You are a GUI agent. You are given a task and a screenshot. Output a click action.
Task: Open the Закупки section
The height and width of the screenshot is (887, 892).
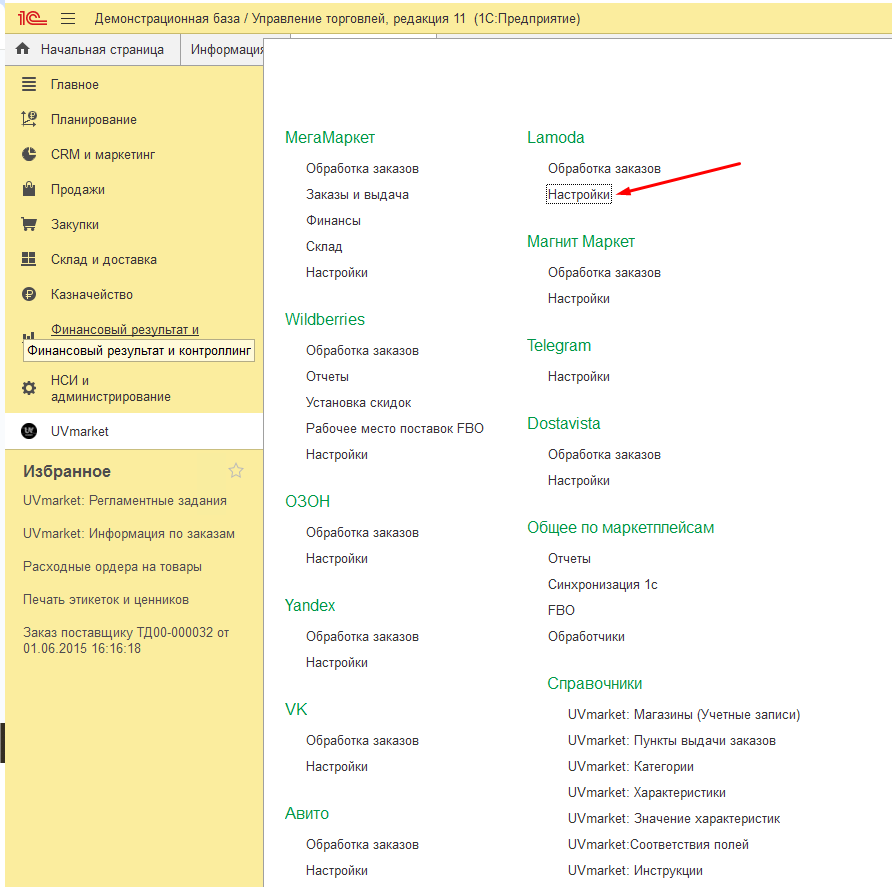coord(75,225)
